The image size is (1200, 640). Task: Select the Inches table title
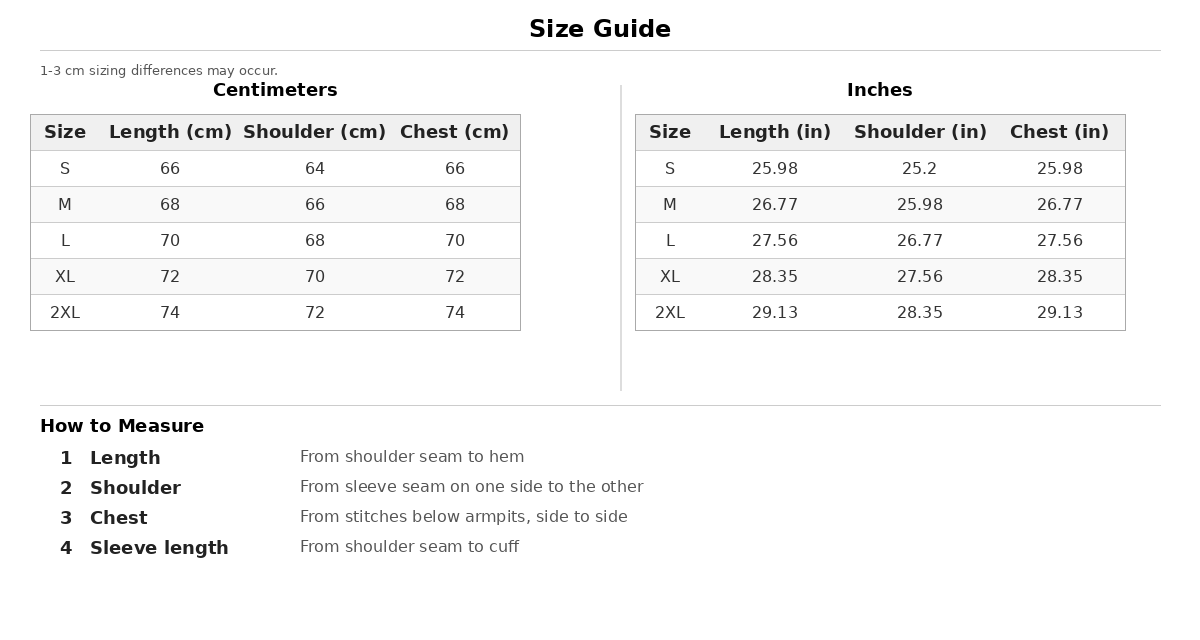880,90
